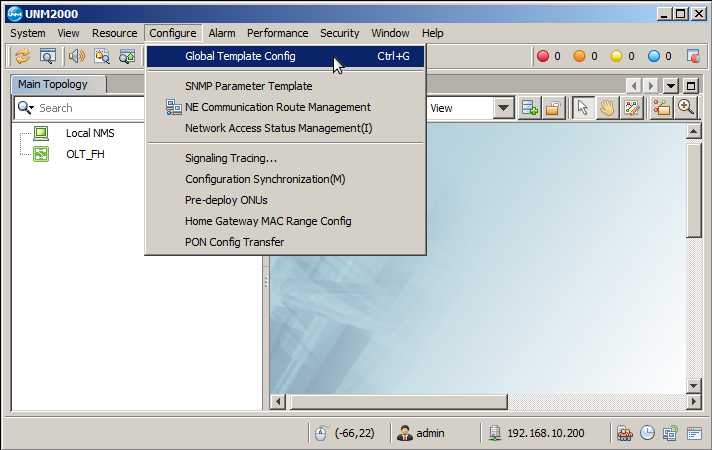The width and height of the screenshot is (712, 450).
Task: Open Signaling Tracing...
Action: [x=286, y=158]
